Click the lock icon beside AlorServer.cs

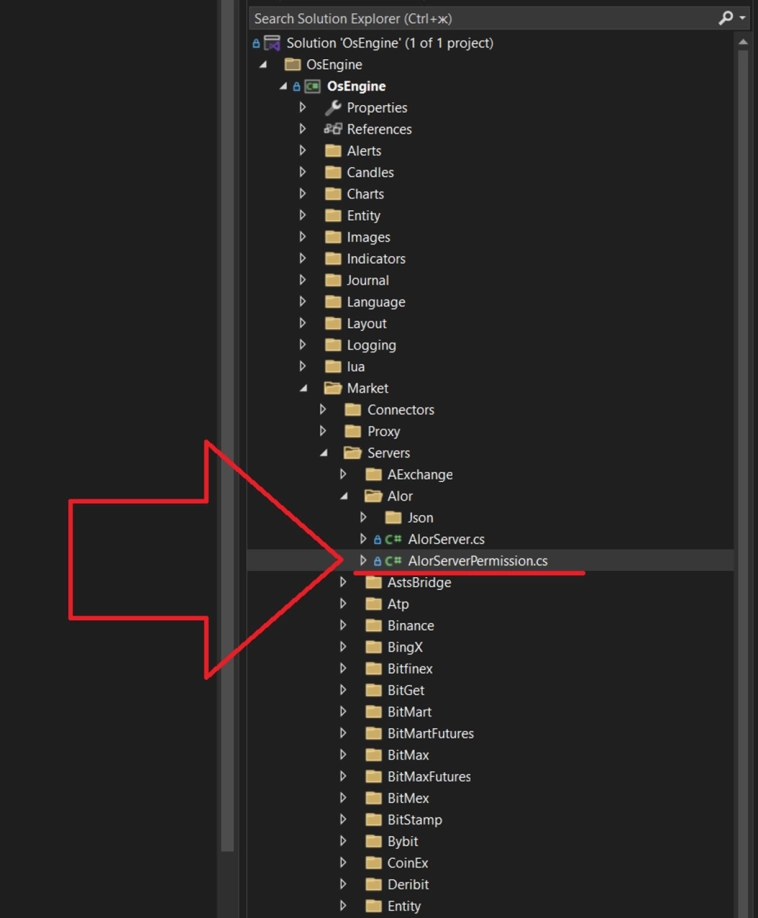(378, 540)
